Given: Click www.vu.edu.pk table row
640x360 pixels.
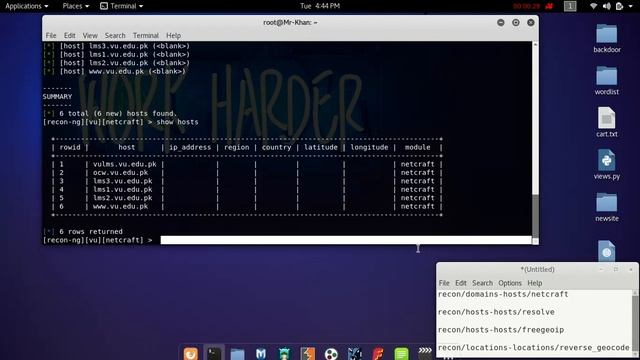Looking at the screenshot, I should coord(120,207).
